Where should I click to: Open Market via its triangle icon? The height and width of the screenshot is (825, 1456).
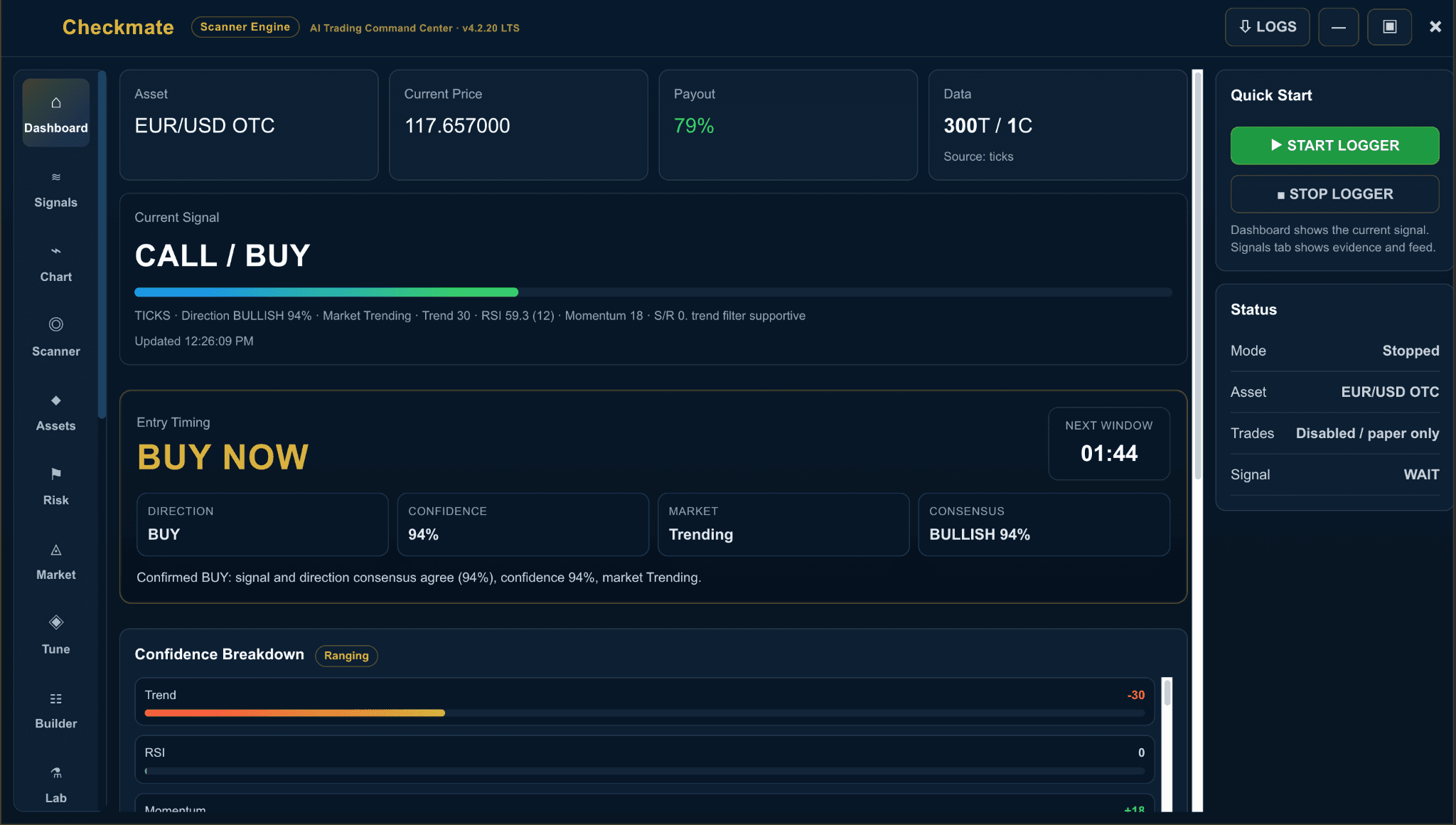point(56,550)
